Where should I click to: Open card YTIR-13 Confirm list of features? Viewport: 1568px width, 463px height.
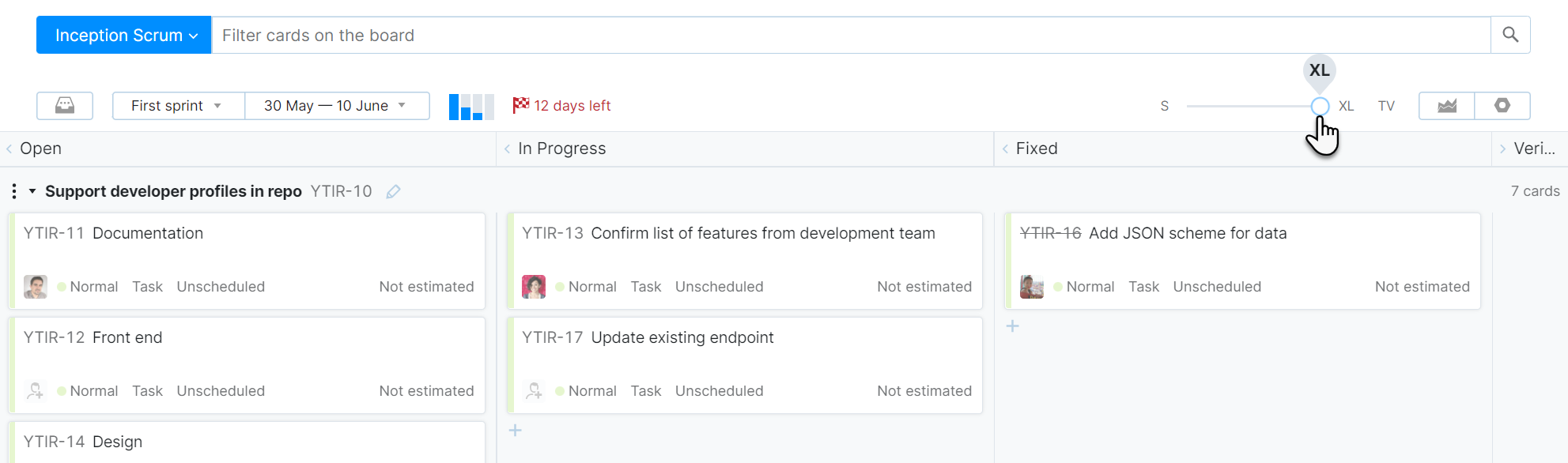coord(762,233)
